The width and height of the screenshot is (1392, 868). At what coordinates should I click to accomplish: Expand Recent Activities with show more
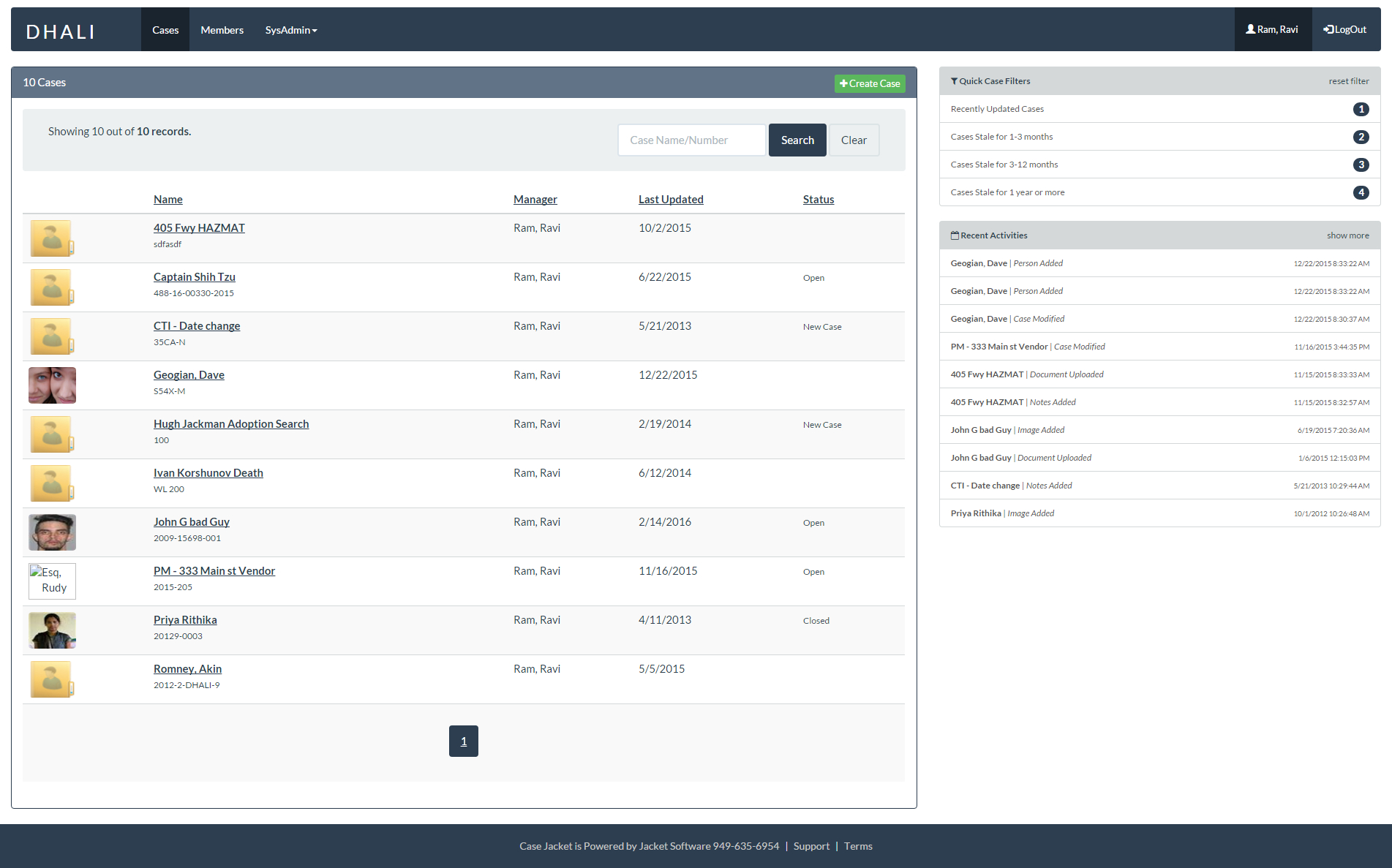point(1347,235)
